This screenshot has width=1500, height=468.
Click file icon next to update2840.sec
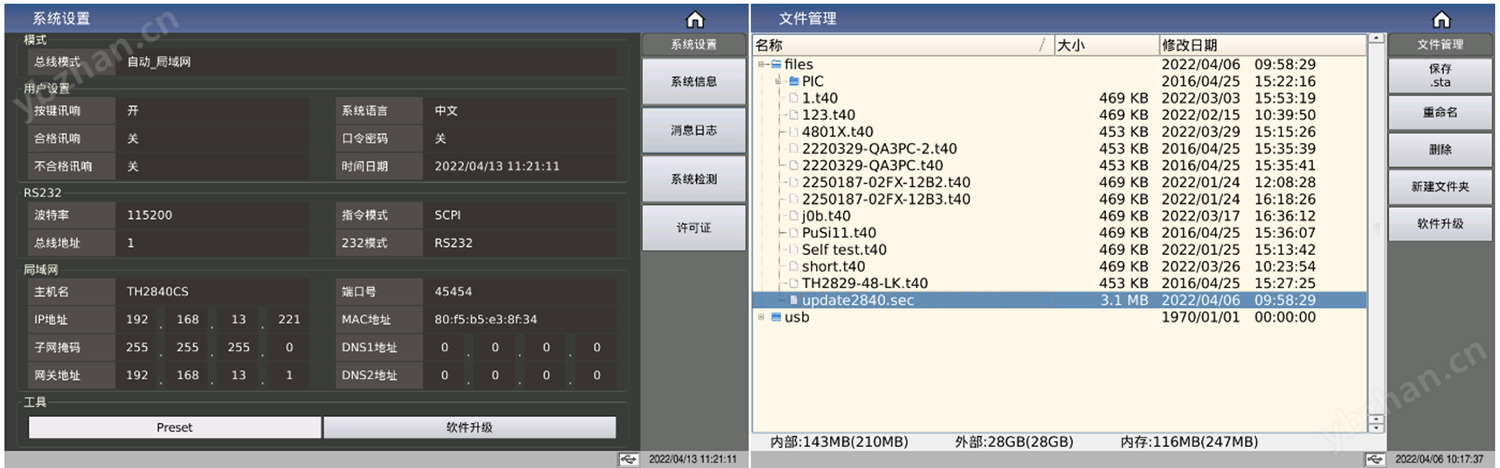[794, 300]
